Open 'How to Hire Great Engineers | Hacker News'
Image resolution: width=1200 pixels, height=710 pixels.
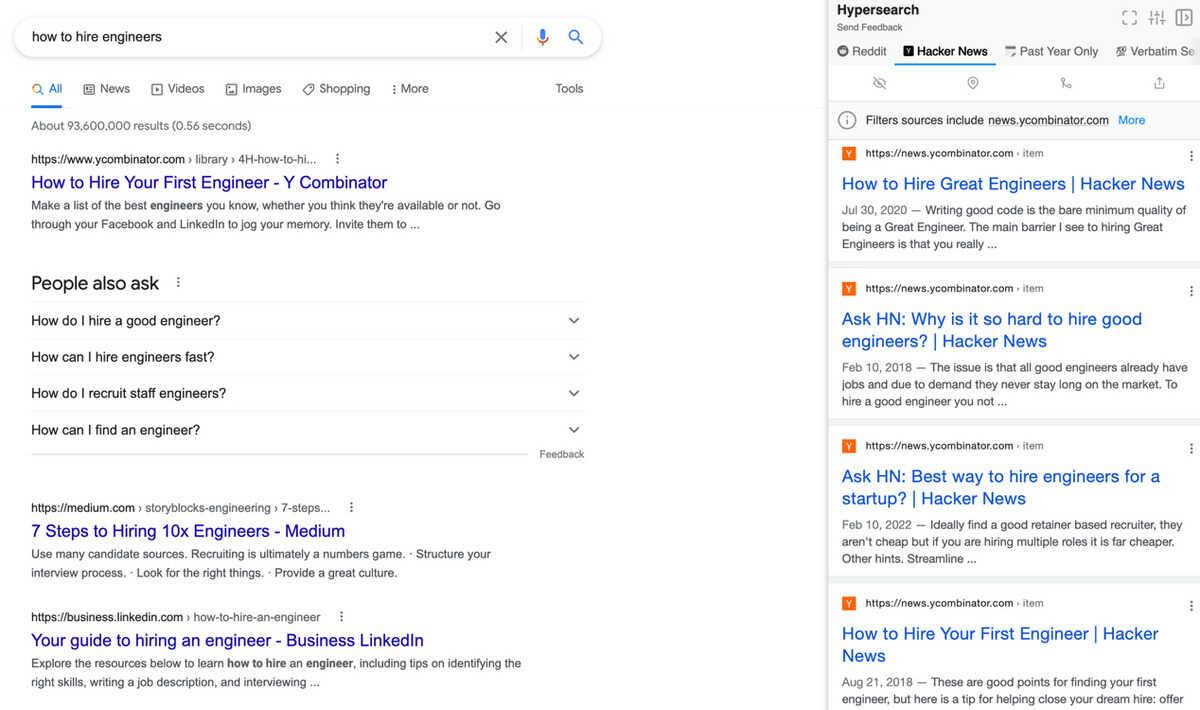(1013, 184)
